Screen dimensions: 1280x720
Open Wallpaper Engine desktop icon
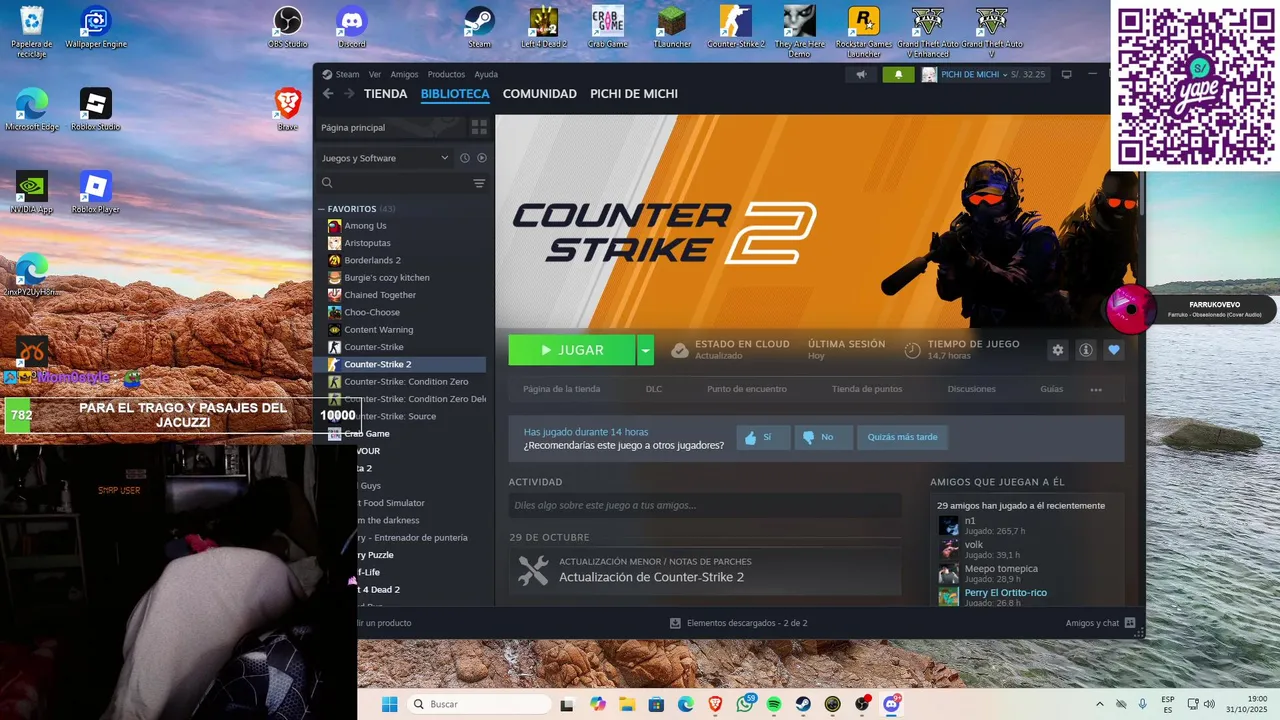pos(96,27)
